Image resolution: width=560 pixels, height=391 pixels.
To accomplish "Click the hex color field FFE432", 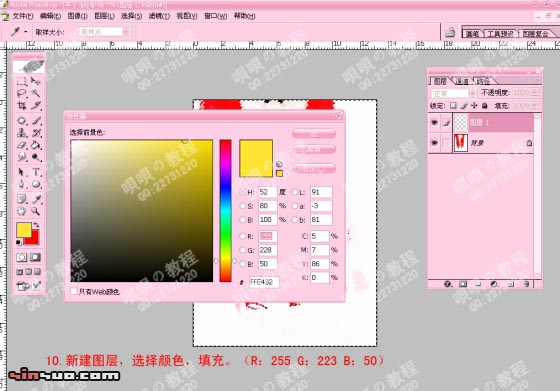I will point(264,282).
